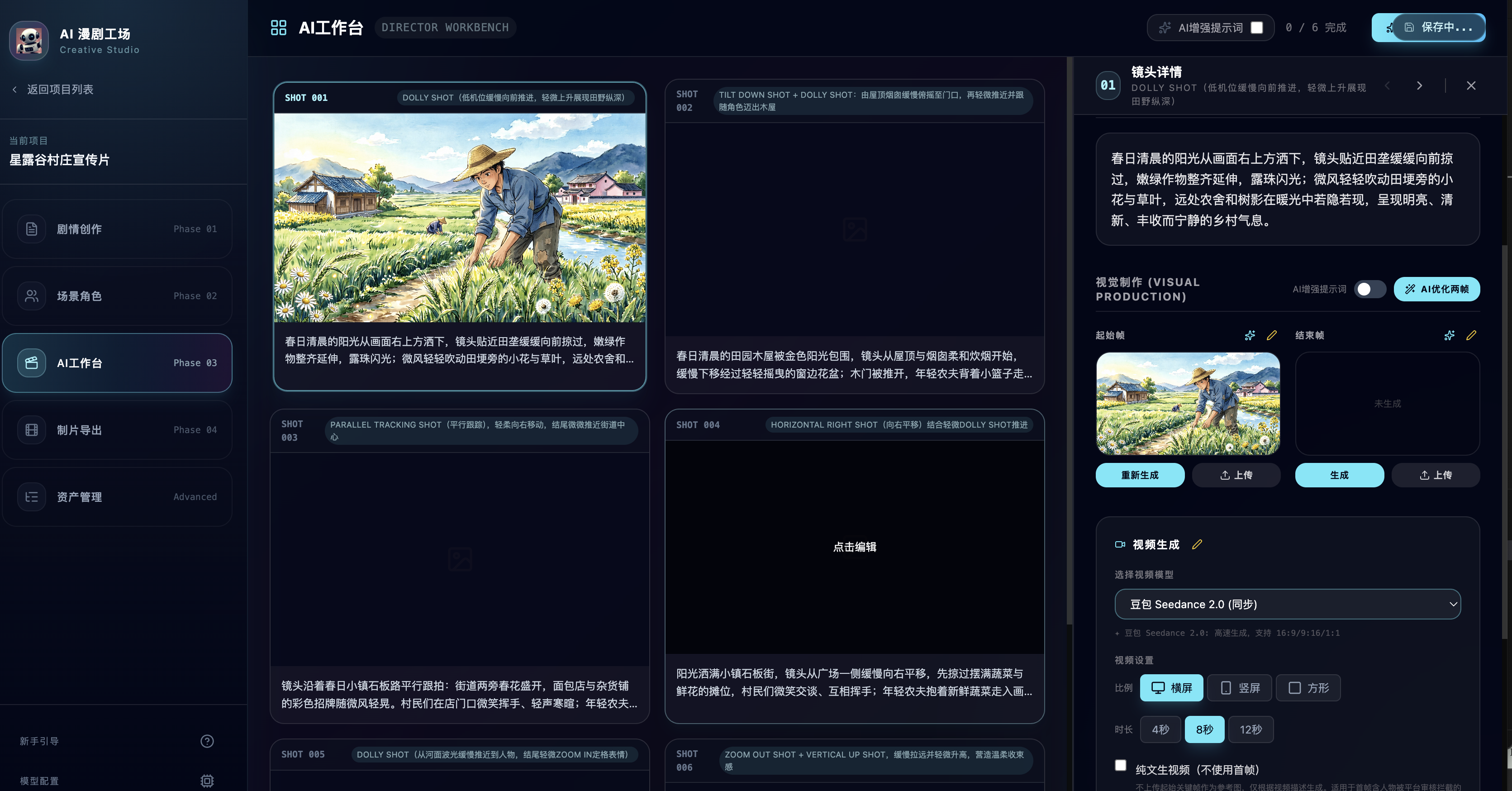This screenshot has width=1512, height=791.
Task: Set duration to 12秒
Action: click(x=1251, y=729)
